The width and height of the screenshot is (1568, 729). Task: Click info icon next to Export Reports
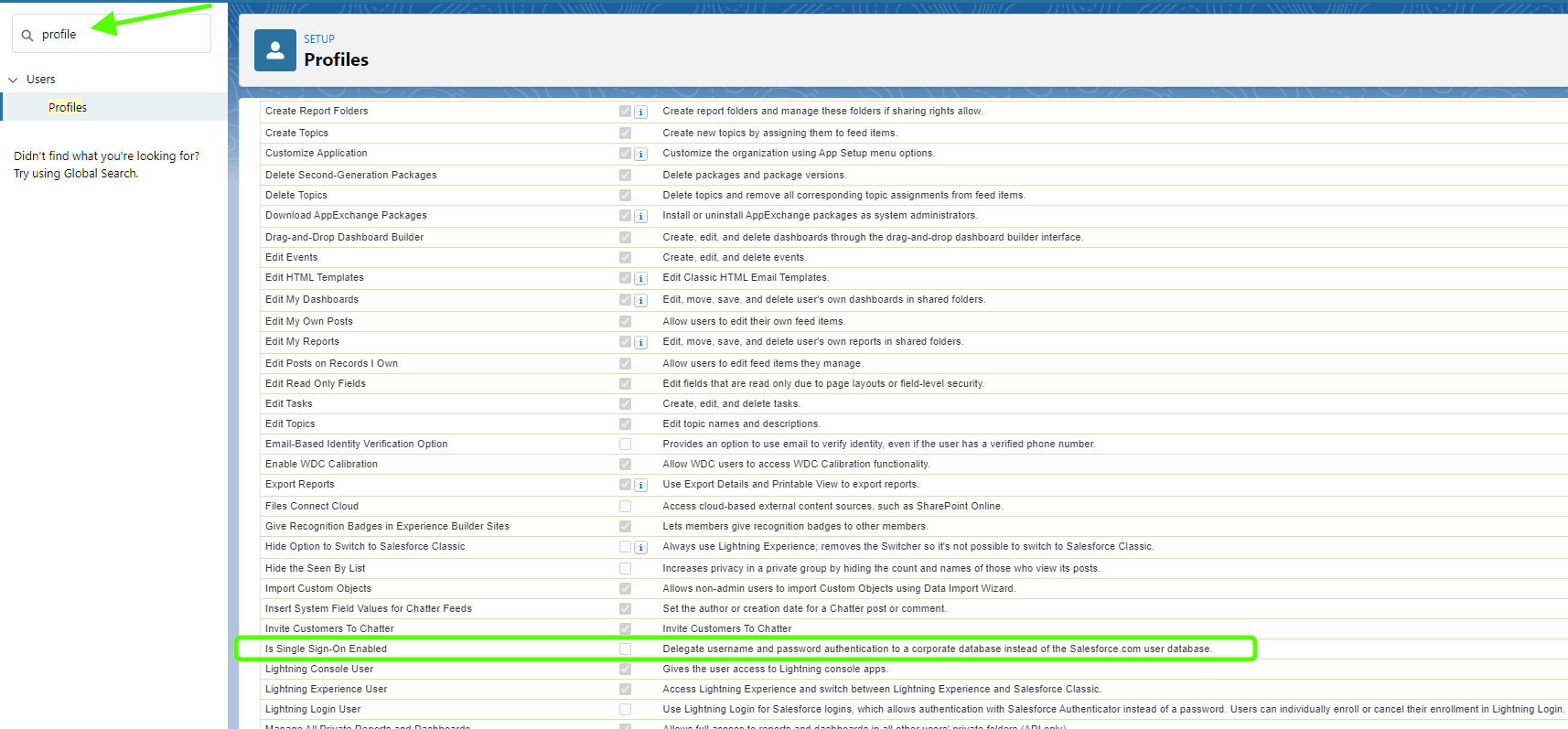tap(641, 485)
